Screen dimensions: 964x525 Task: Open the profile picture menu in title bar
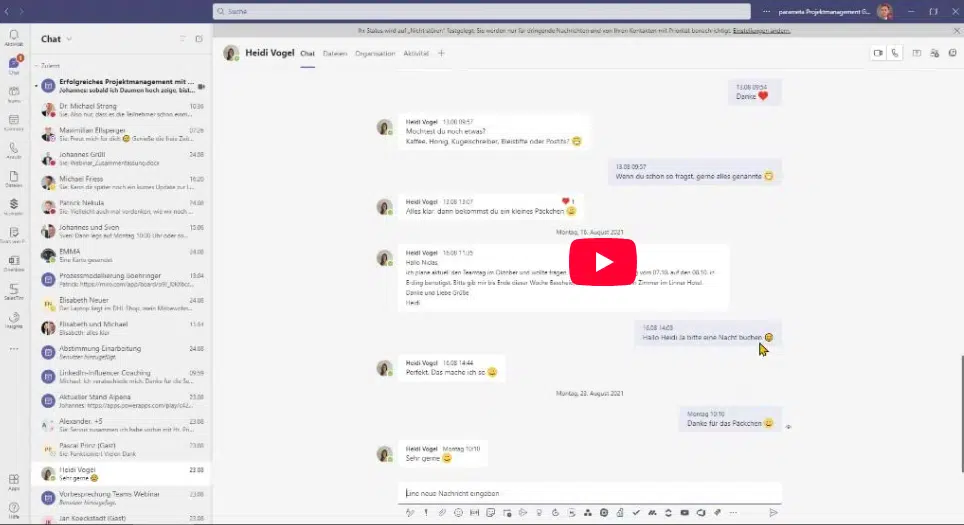[885, 12]
